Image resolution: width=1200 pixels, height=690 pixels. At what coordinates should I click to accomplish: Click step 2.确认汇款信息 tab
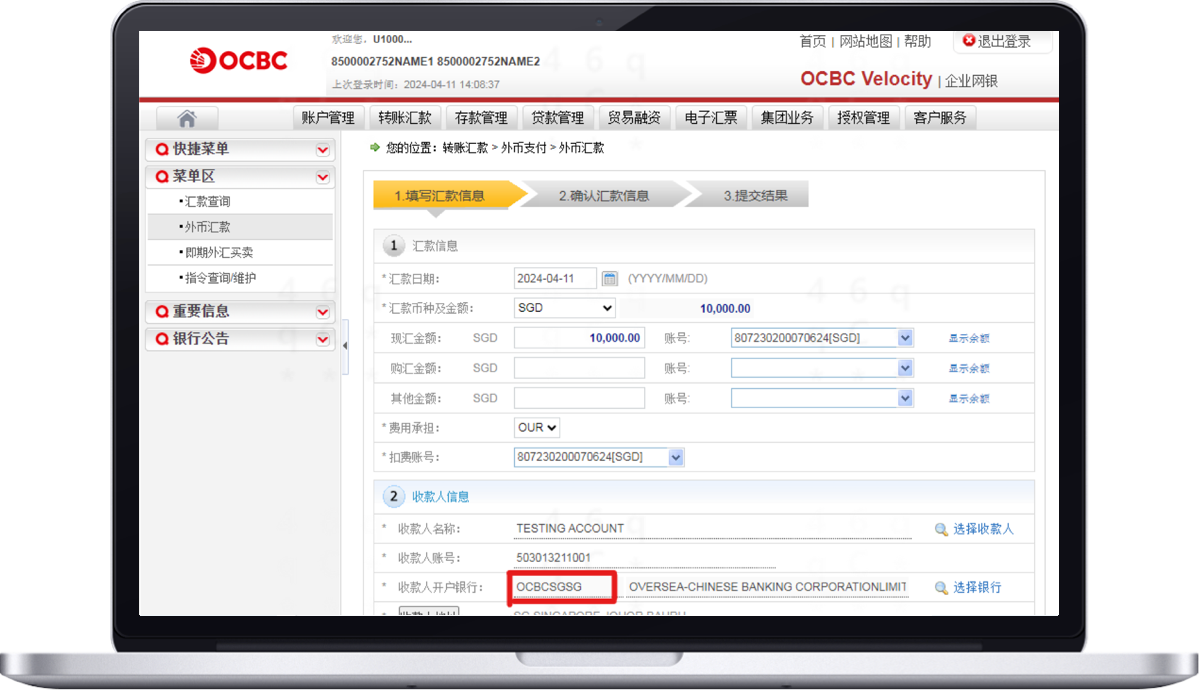[x=607, y=196]
